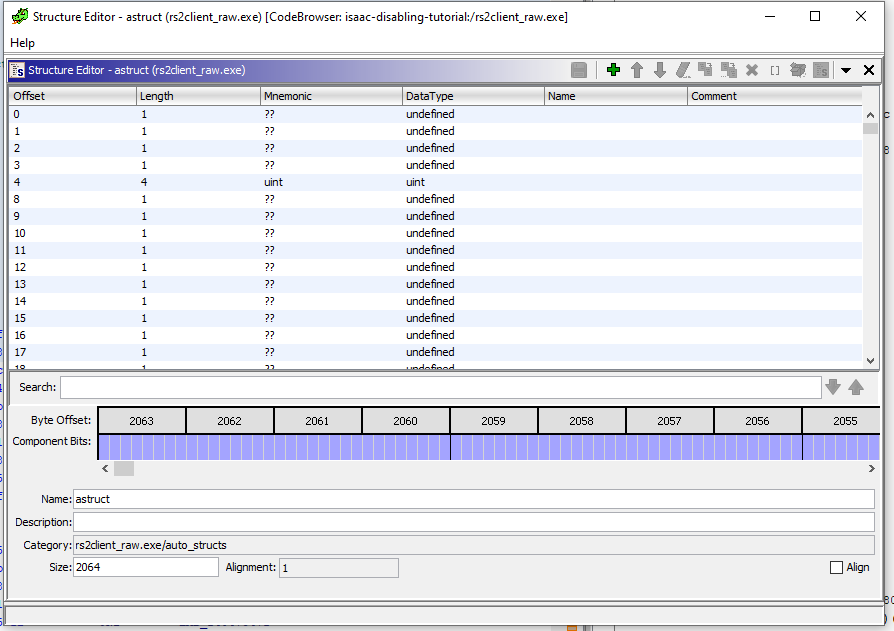The height and width of the screenshot is (631, 894).
Task: Click the bit view scroll left arrow
Action: (x=105, y=469)
